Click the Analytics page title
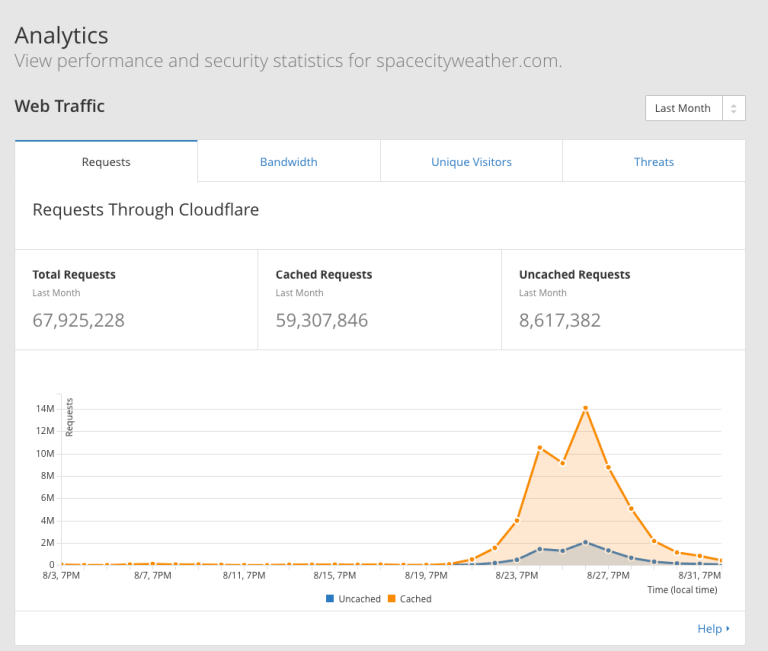The height and width of the screenshot is (651, 768). [x=61, y=35]
